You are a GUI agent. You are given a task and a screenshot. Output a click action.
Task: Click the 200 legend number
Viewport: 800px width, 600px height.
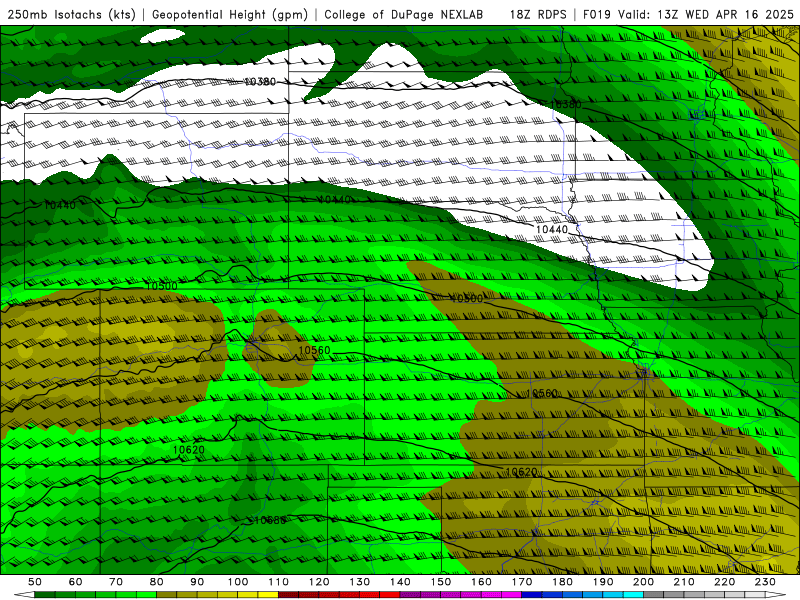tap(644, 582)
